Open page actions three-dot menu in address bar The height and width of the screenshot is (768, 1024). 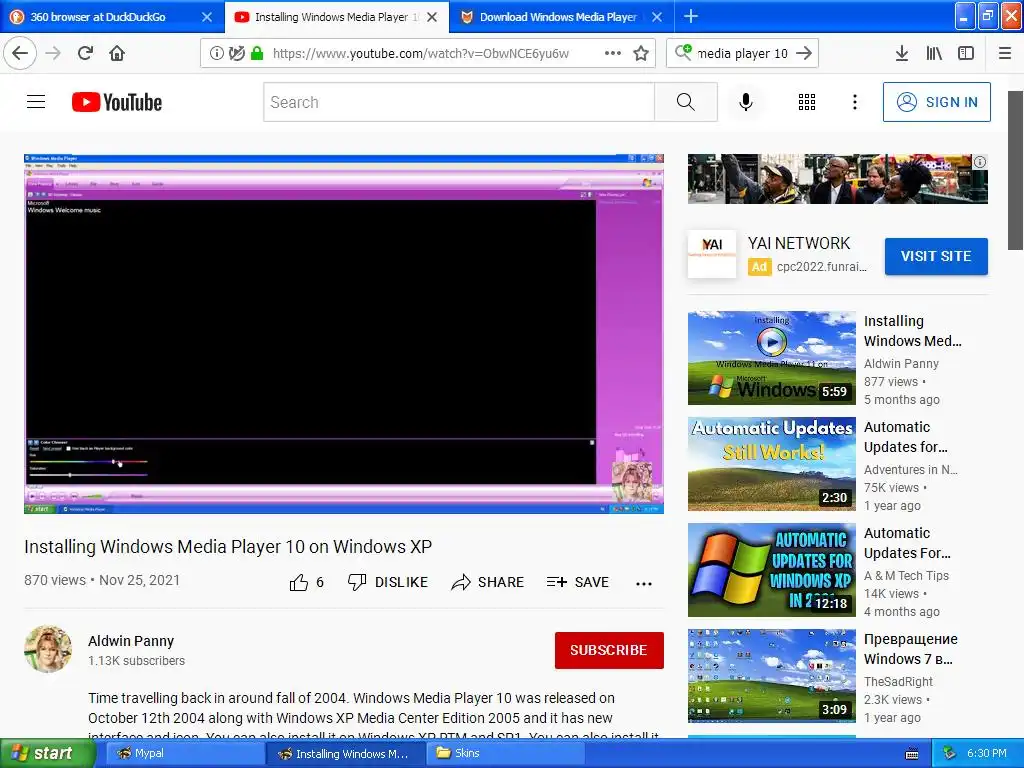point(613,53)
